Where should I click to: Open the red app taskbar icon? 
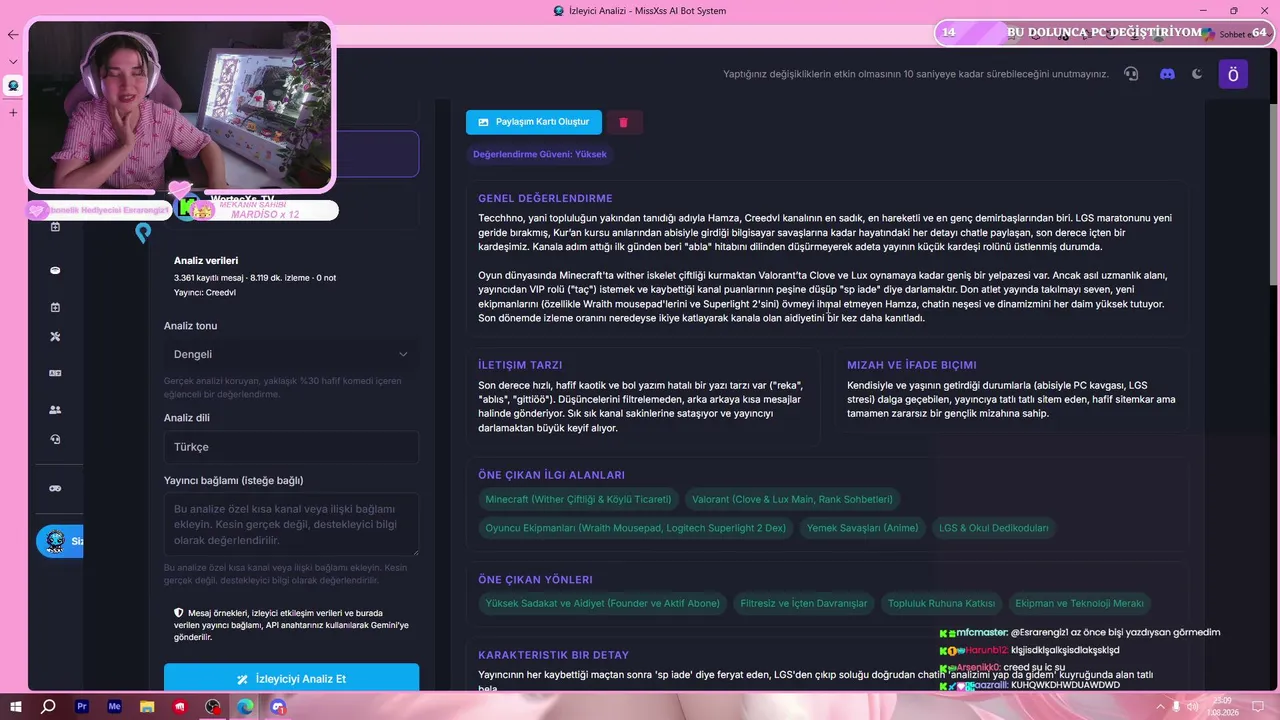point(180,706)
